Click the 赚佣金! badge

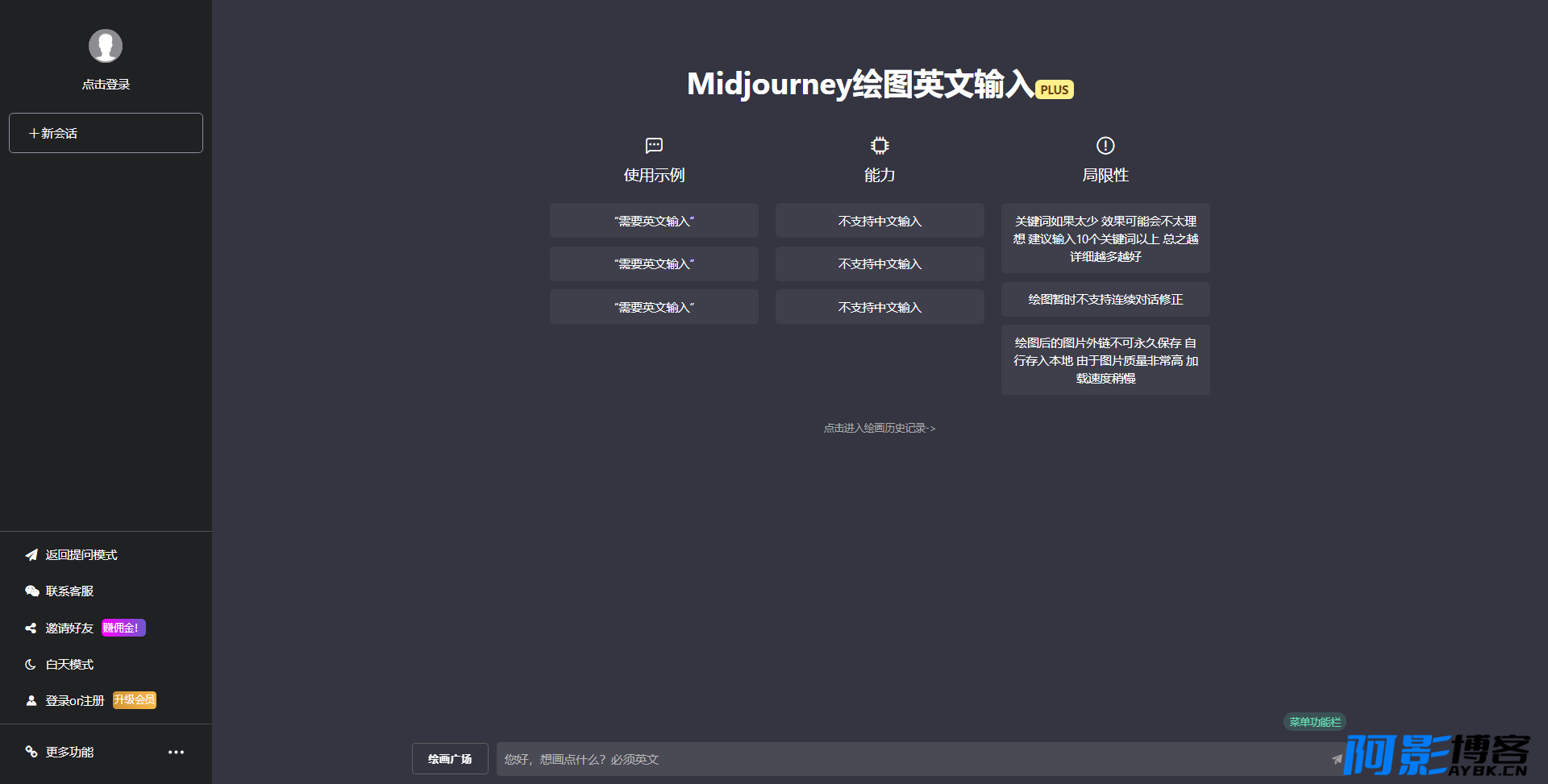(x=123, y=628)
